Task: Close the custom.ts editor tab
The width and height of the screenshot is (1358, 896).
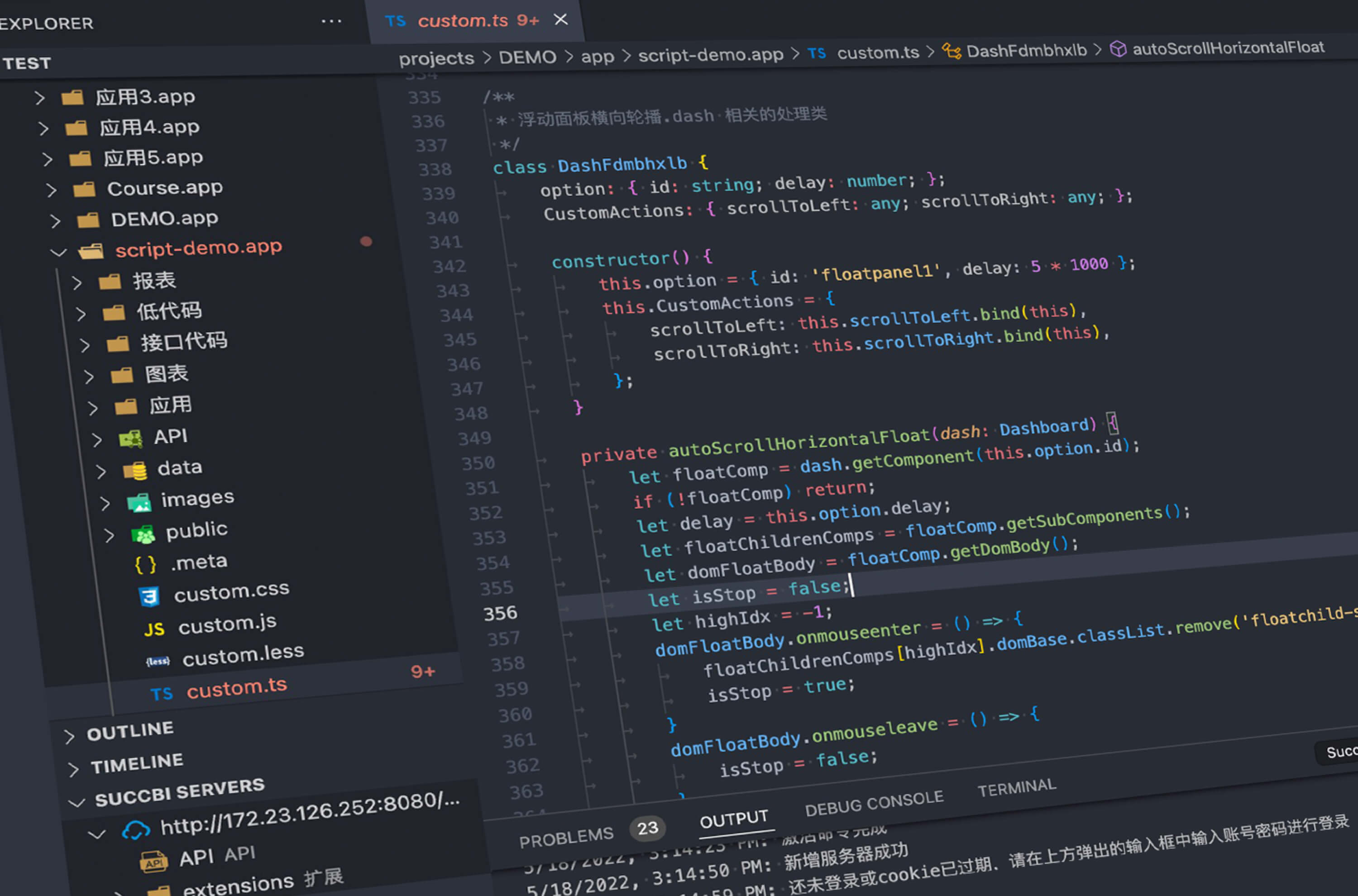Action: 561,19
